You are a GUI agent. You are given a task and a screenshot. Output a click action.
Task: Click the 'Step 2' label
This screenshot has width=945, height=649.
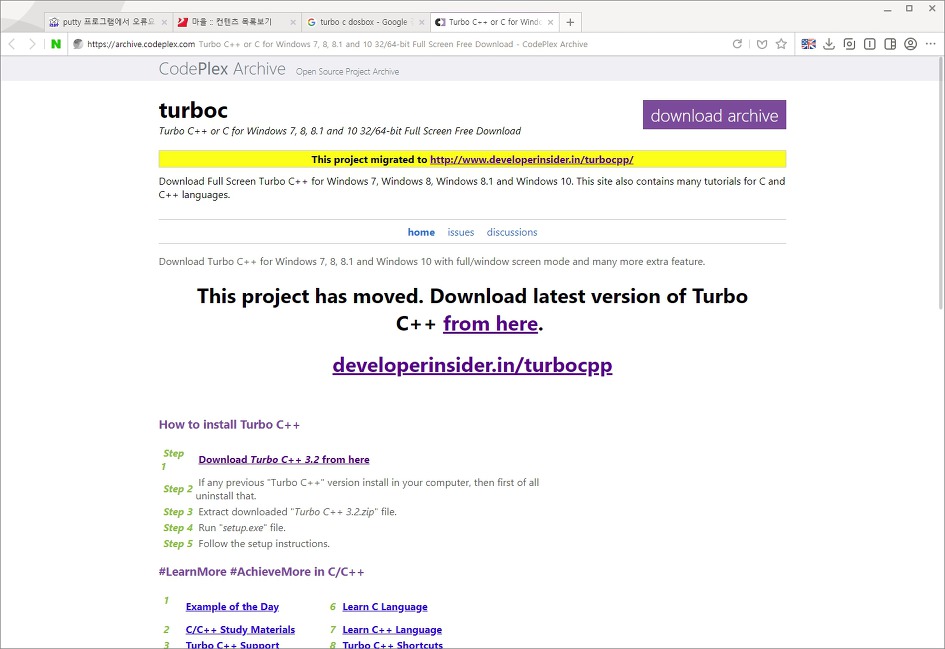(178, 489)
